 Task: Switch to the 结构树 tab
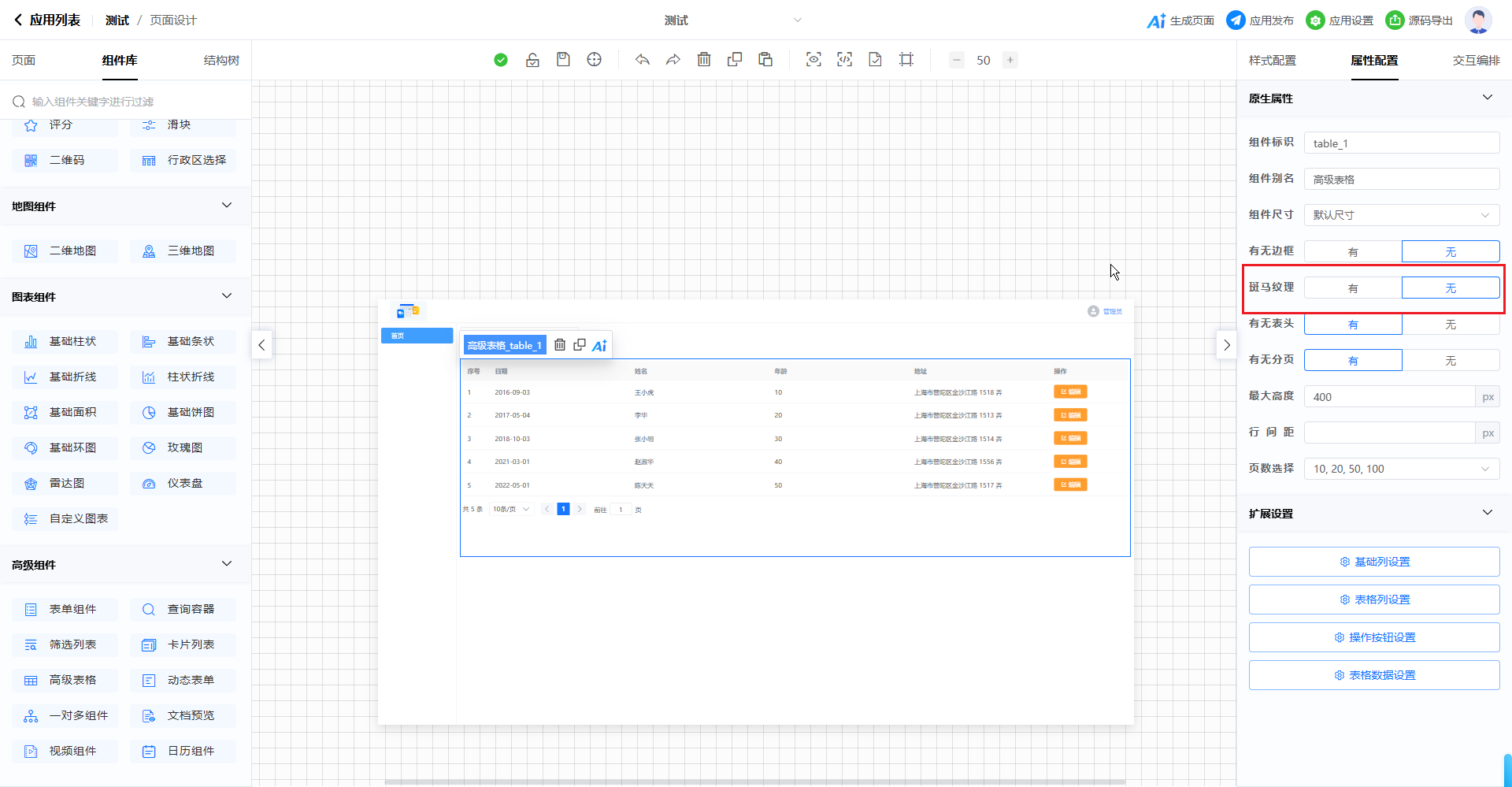point(221,61)
